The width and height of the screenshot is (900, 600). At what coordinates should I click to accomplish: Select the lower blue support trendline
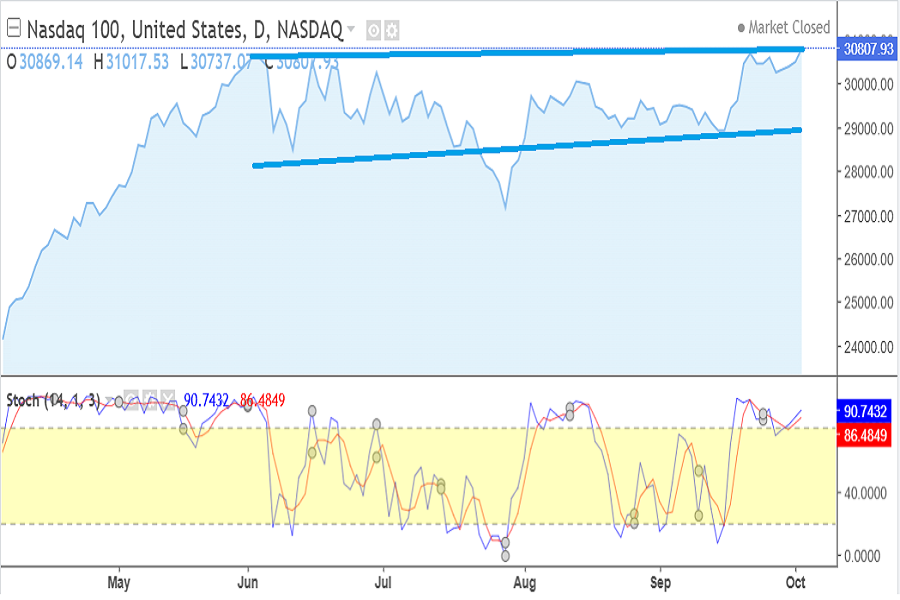click(x=527, y=148)
